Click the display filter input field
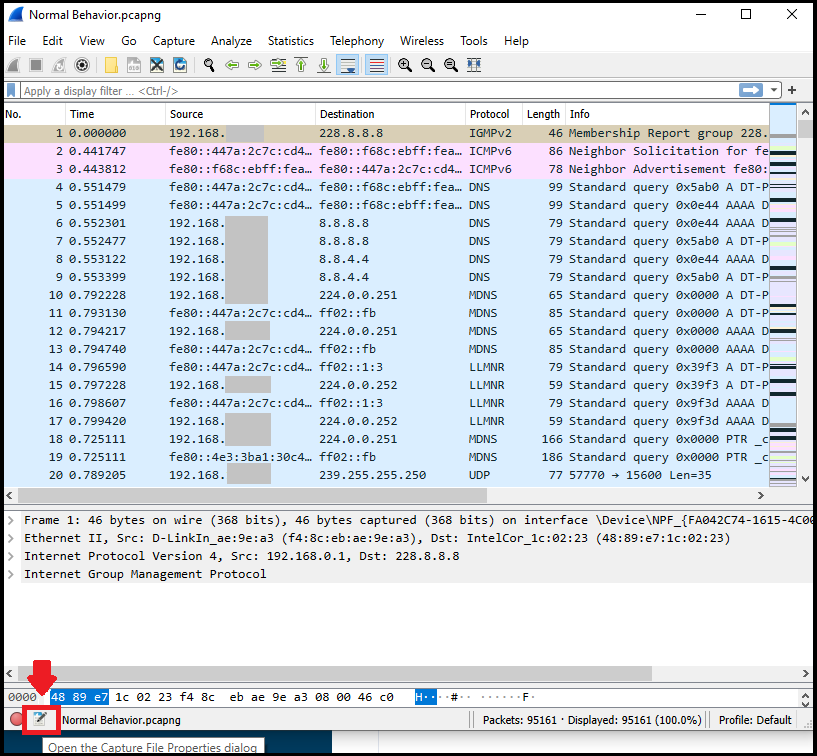The image size is (817, 756). (379, 91)
